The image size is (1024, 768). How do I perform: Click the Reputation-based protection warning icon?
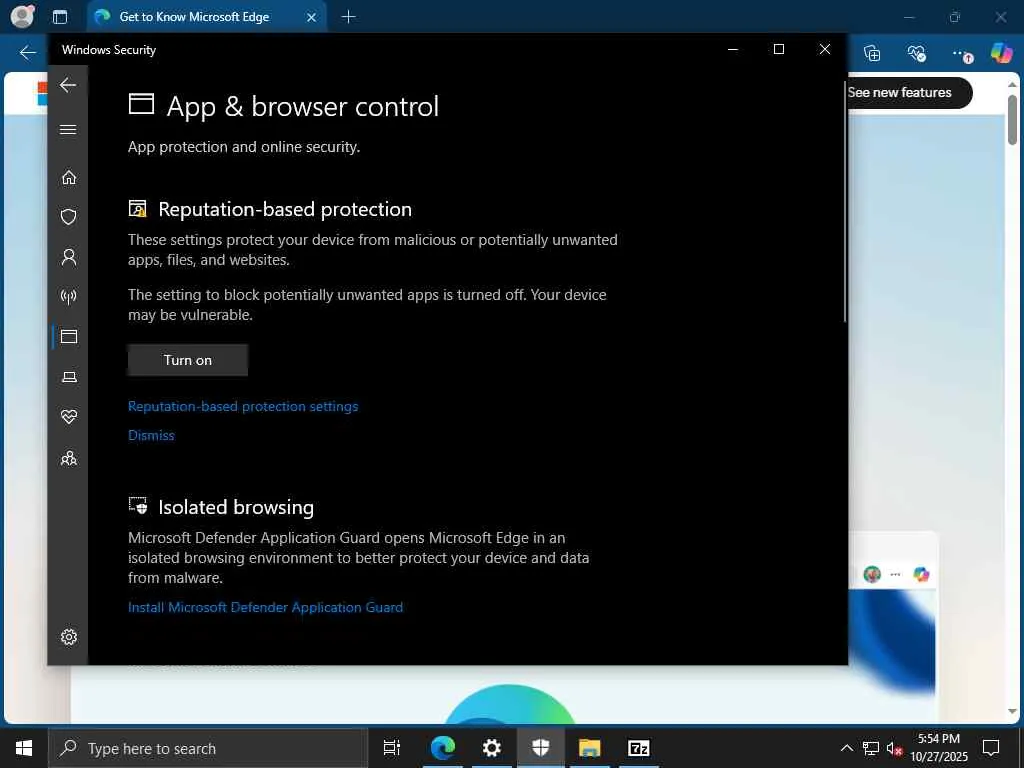138,209
